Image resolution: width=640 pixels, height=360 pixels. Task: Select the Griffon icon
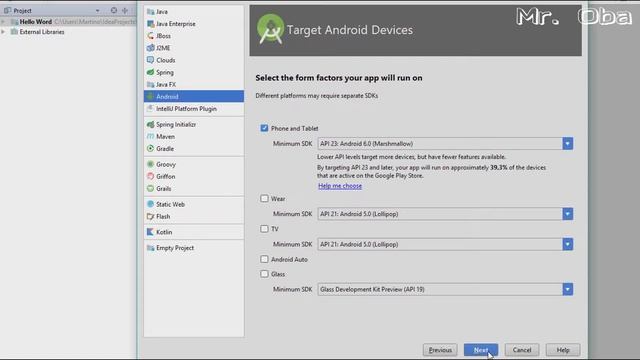pos(150,176)
